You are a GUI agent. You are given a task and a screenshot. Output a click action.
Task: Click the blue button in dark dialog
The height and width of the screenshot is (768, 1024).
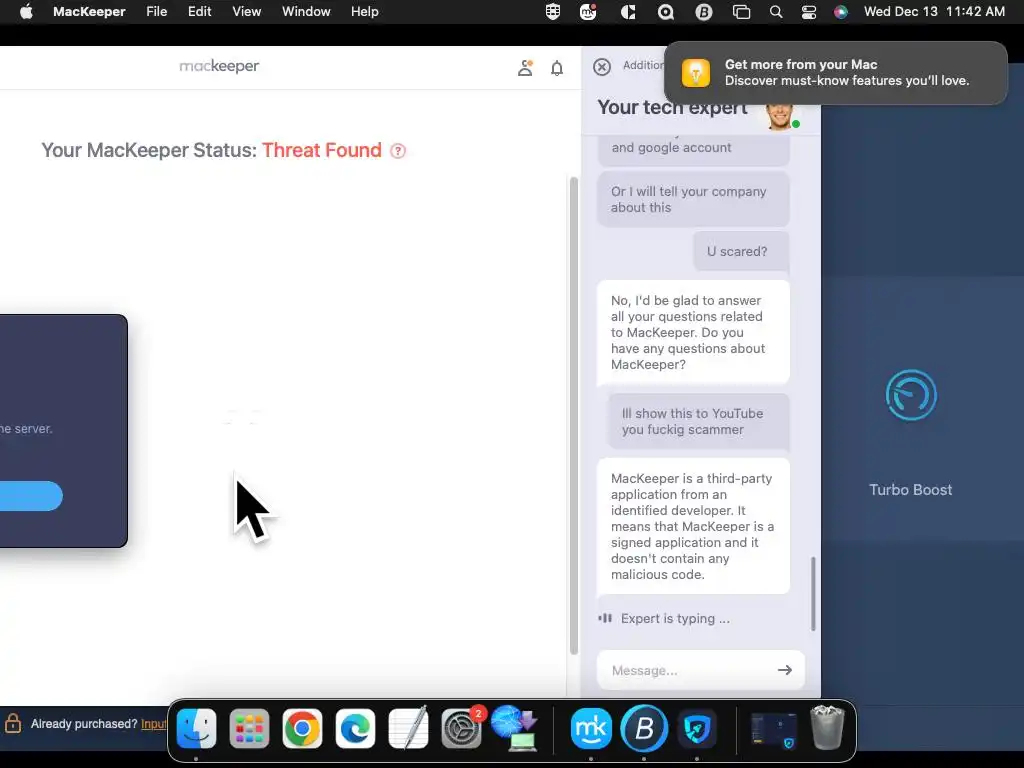coord(31,496)
